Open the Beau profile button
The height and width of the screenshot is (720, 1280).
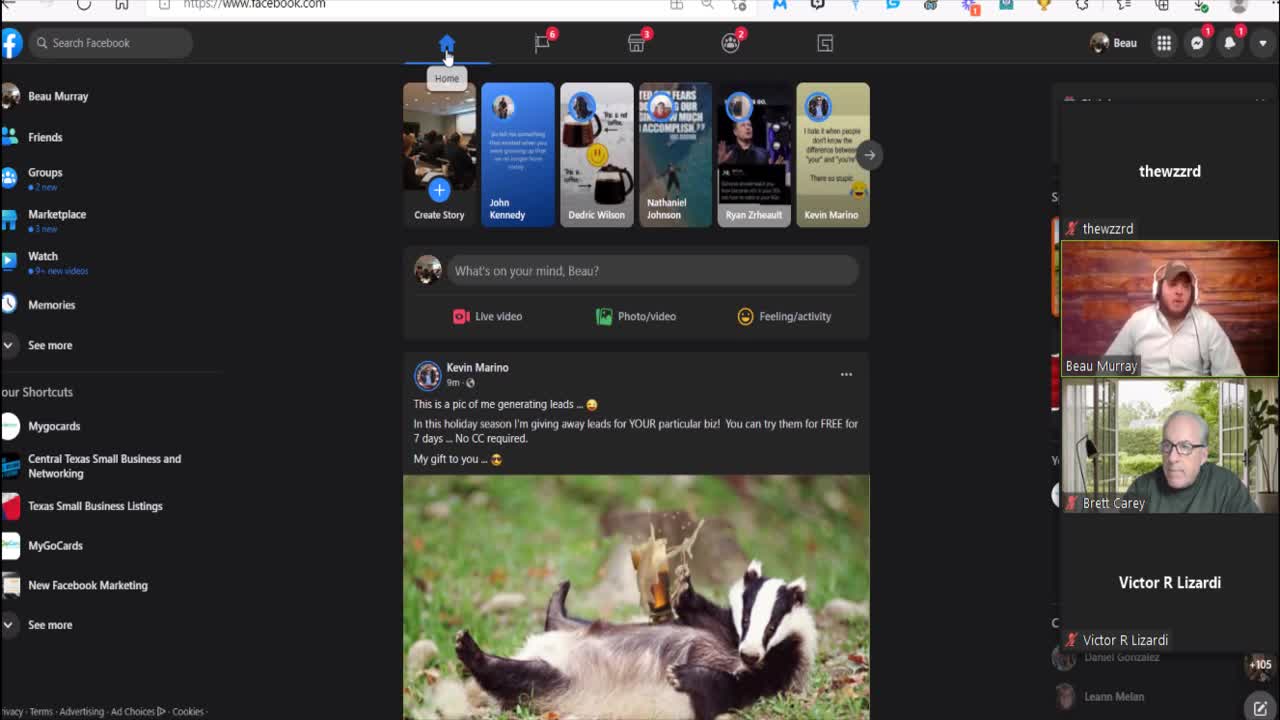point(1114,43)
